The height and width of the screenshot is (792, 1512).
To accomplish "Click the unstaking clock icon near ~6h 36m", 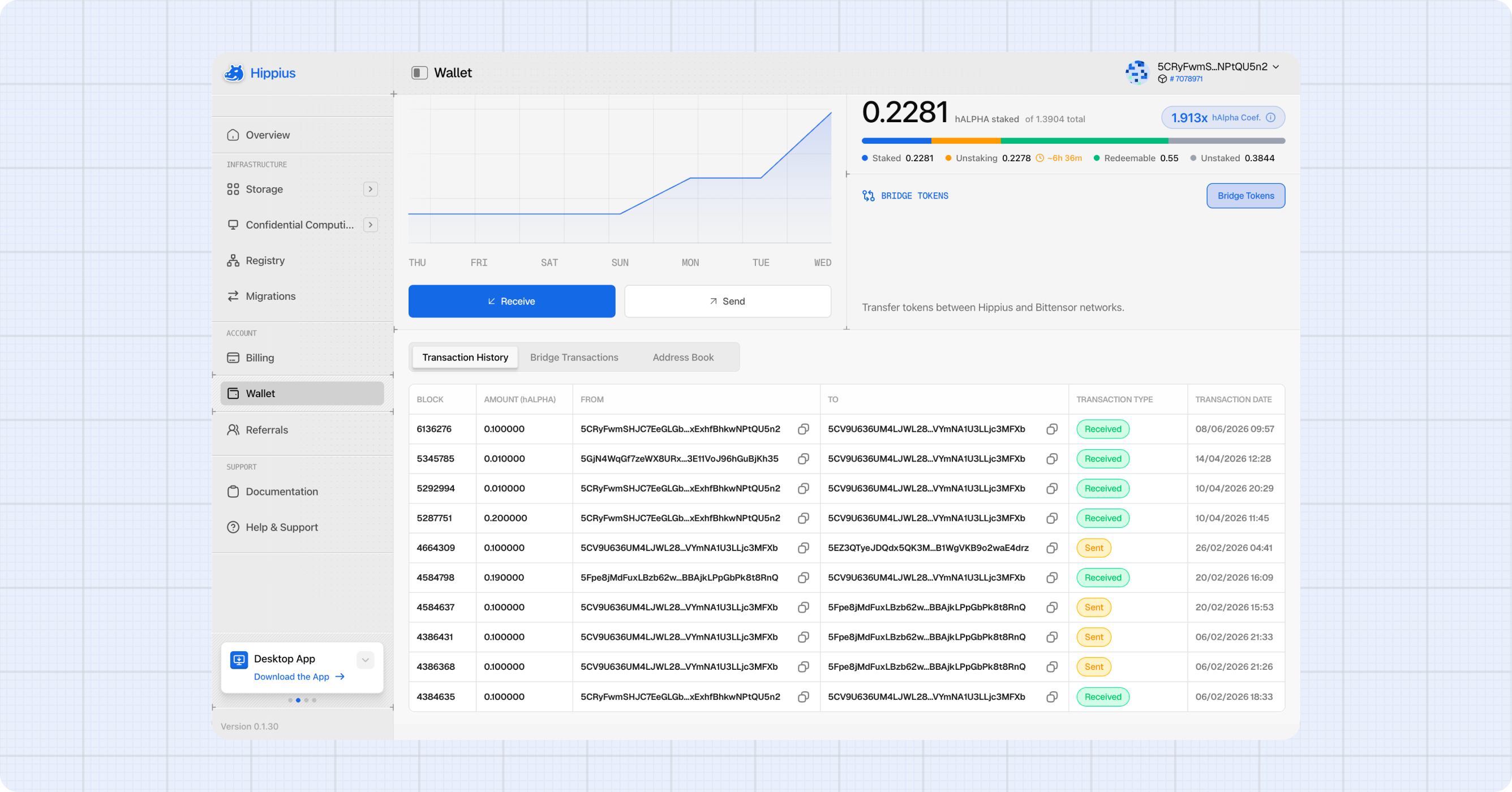I will (1039, 158).
